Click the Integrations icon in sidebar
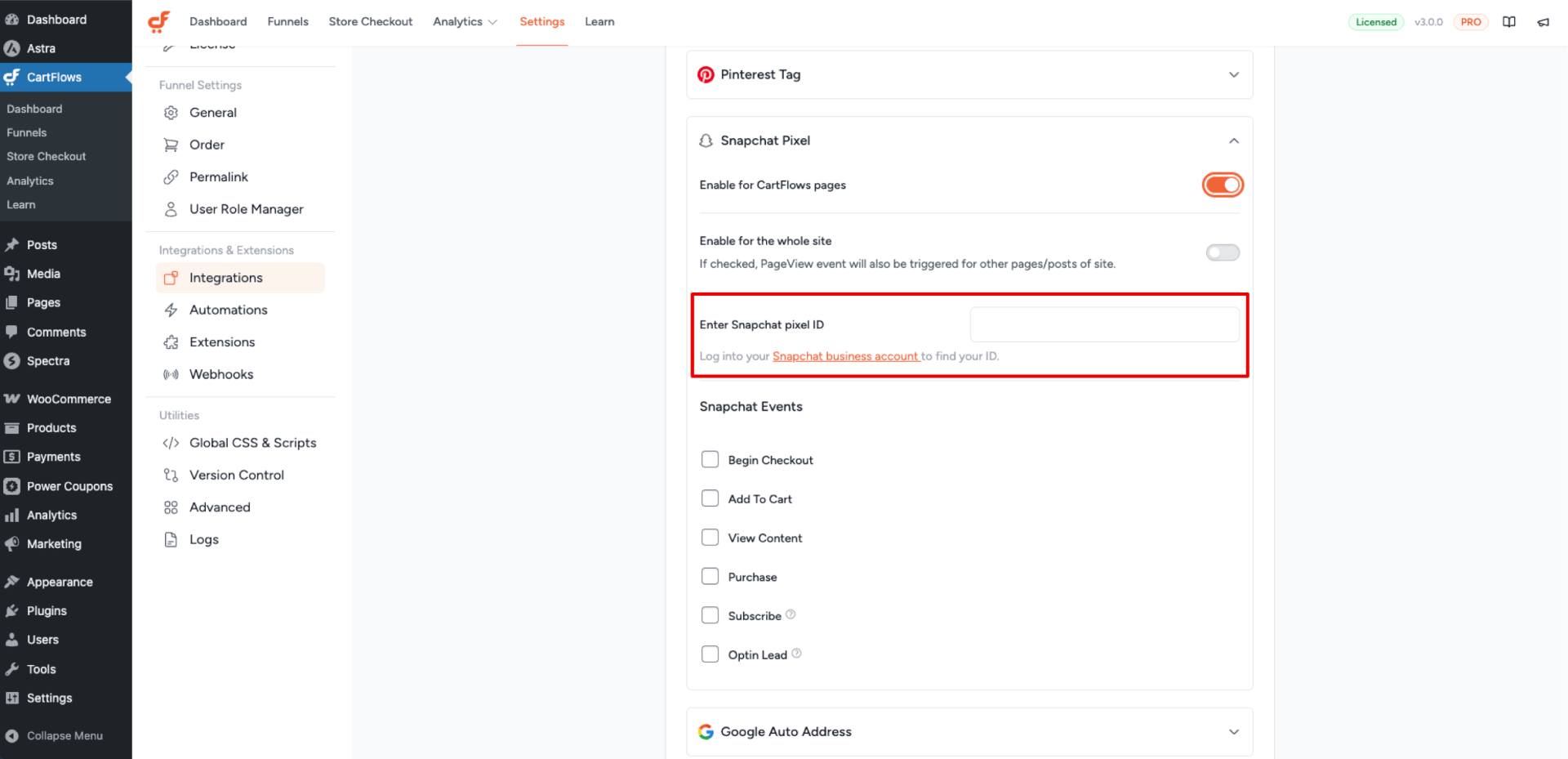 [x=171, y=278]
